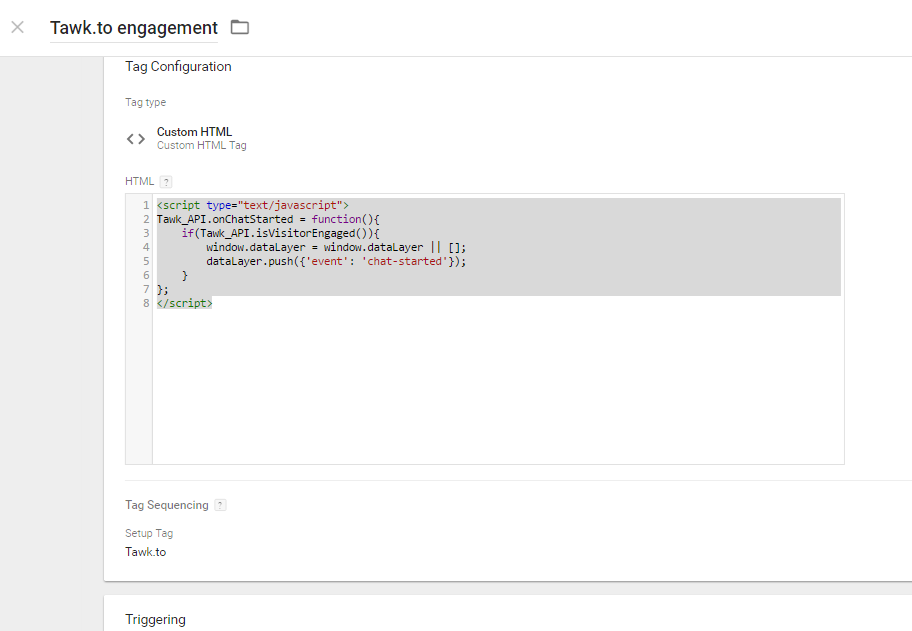
Task: Click the closing script tag line
Action: tap(184, 303)
